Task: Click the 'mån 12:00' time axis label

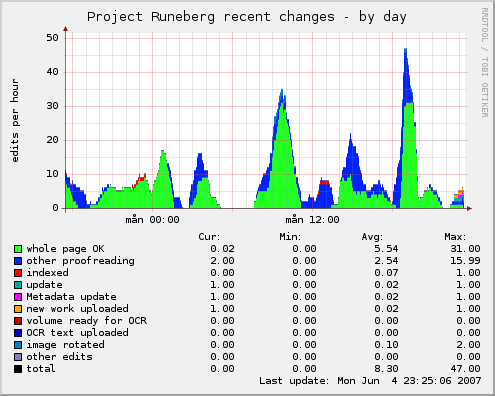Action: 312,220
